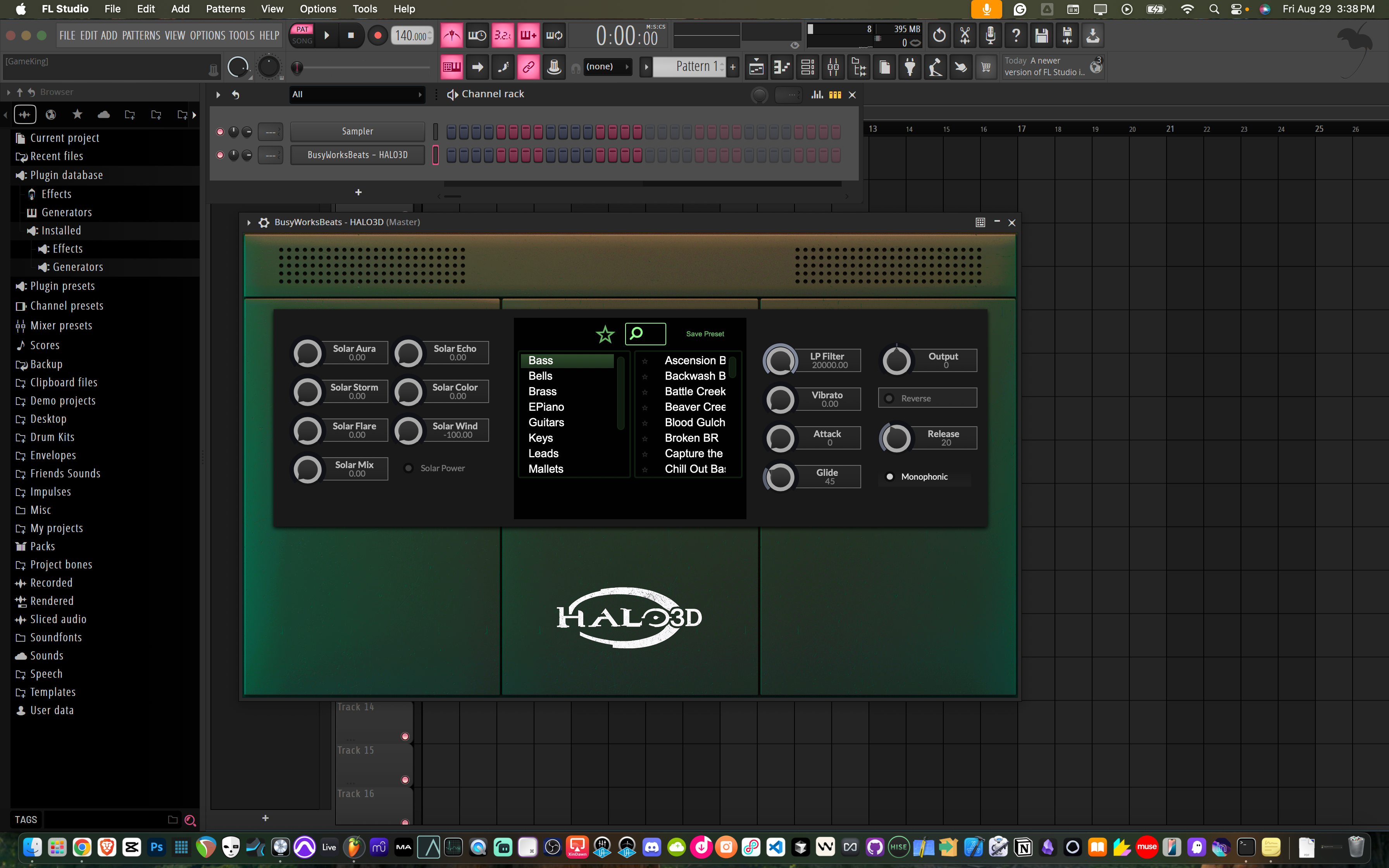Viewport: 1389px width, 868px height.
Task: Open the mixer window icon
Action: click(833, 67)
